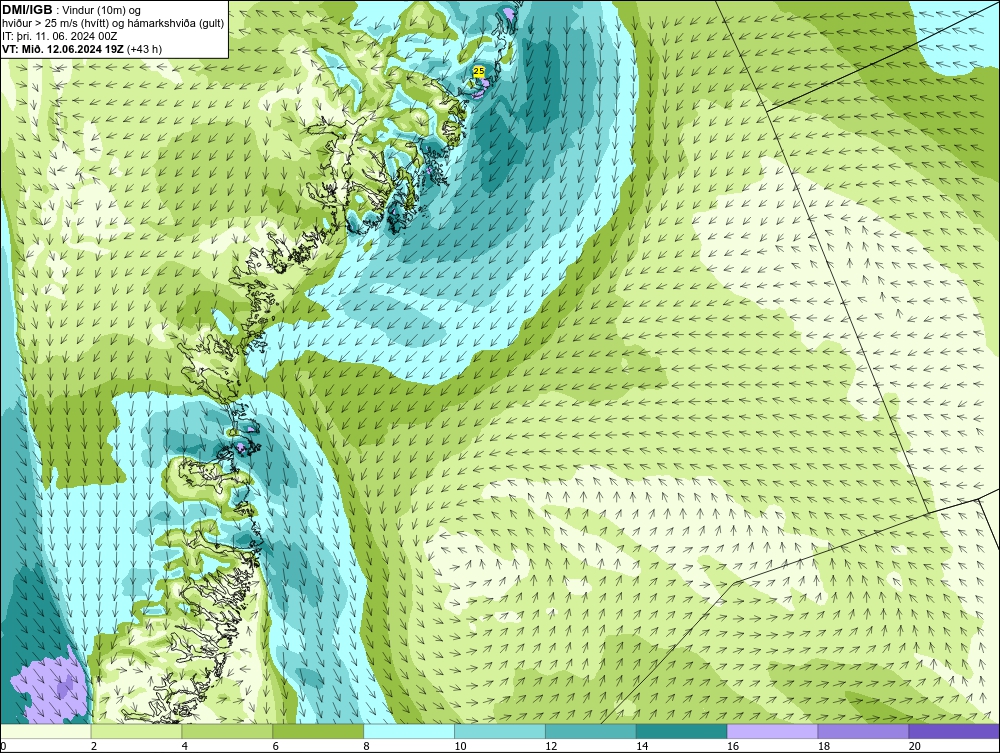Viewport: 1000px width, 753px height.
Task: Click the VT: Mið. 12.06.2024 19Z line
Action: 82,49
